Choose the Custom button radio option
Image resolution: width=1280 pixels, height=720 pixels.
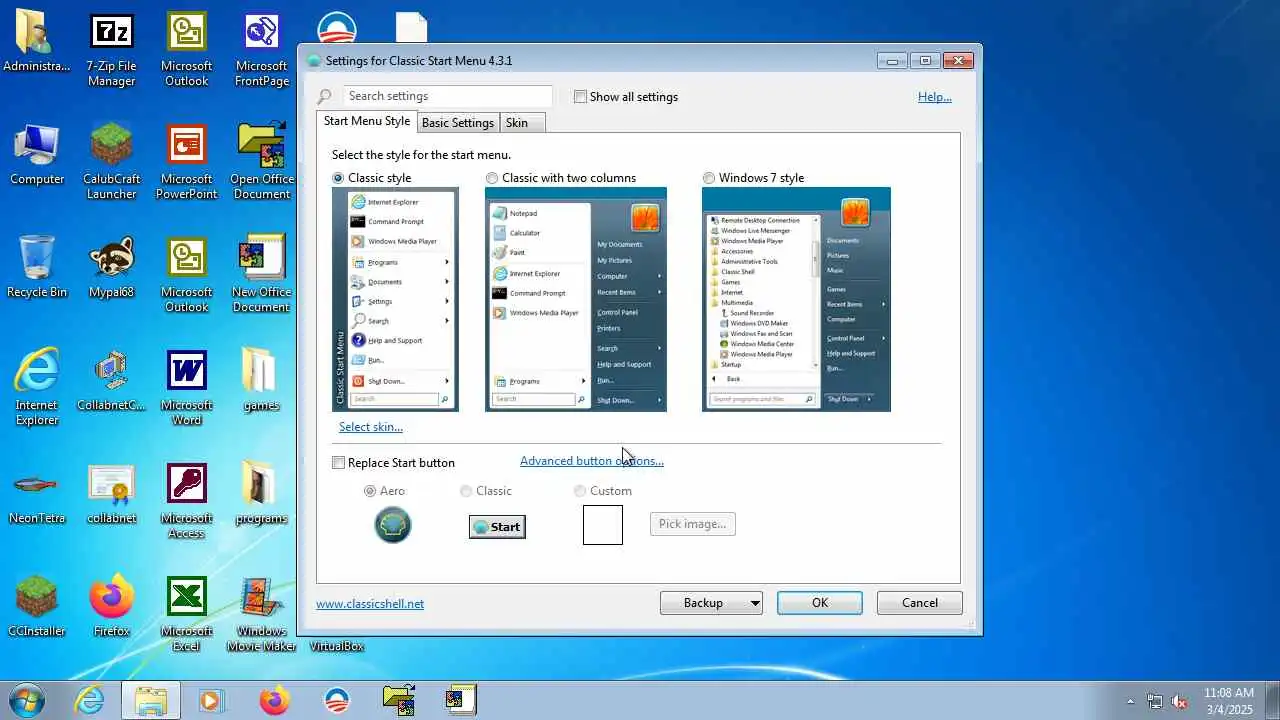pyautogui.click(x=580, y=491)
